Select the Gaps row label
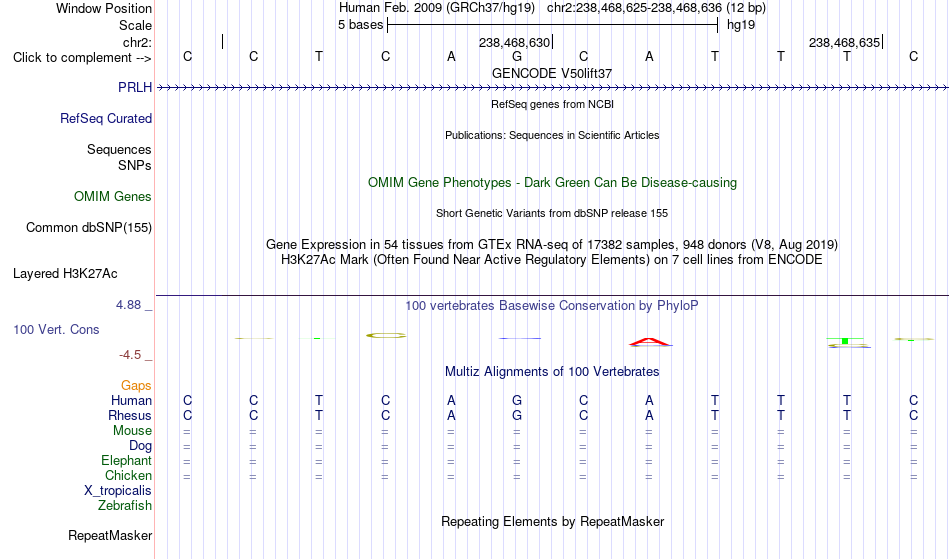 (x=136, y=385)
